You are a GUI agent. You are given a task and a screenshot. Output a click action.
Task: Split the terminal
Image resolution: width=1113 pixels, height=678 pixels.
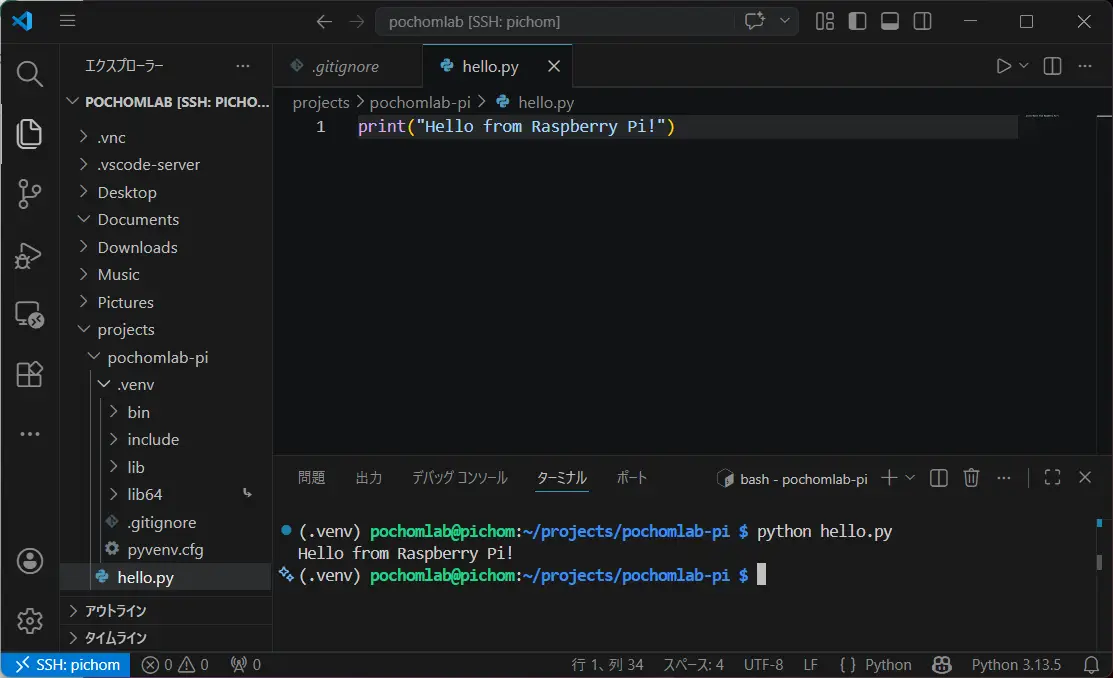(x=938, y=478)
